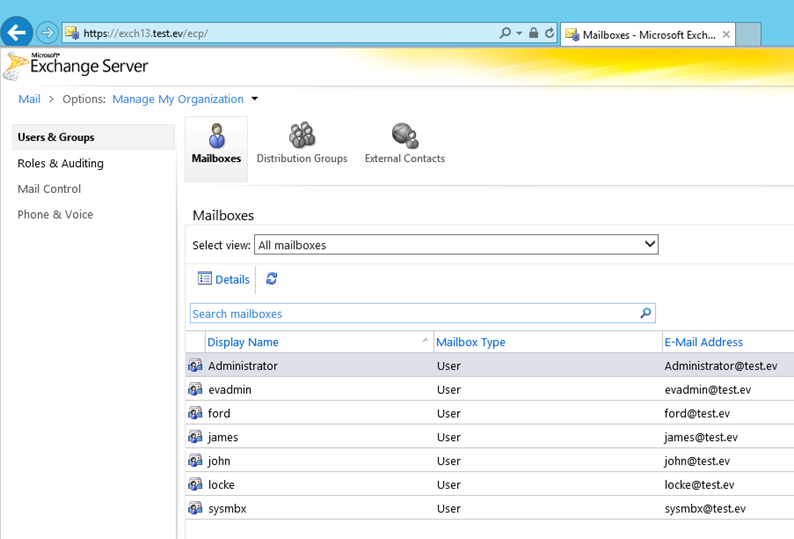Open the Select view All mailboxes dropdown
Image resolution: width=794 pixels, height=539 pixels.
[456, 245]
